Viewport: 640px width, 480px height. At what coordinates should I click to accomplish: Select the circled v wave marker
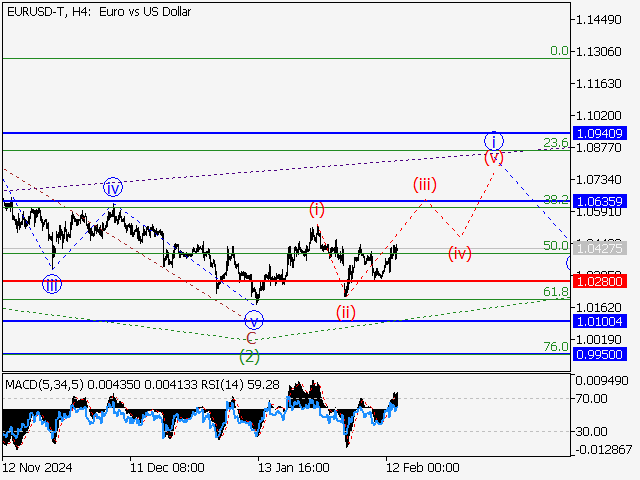(254, 320)
